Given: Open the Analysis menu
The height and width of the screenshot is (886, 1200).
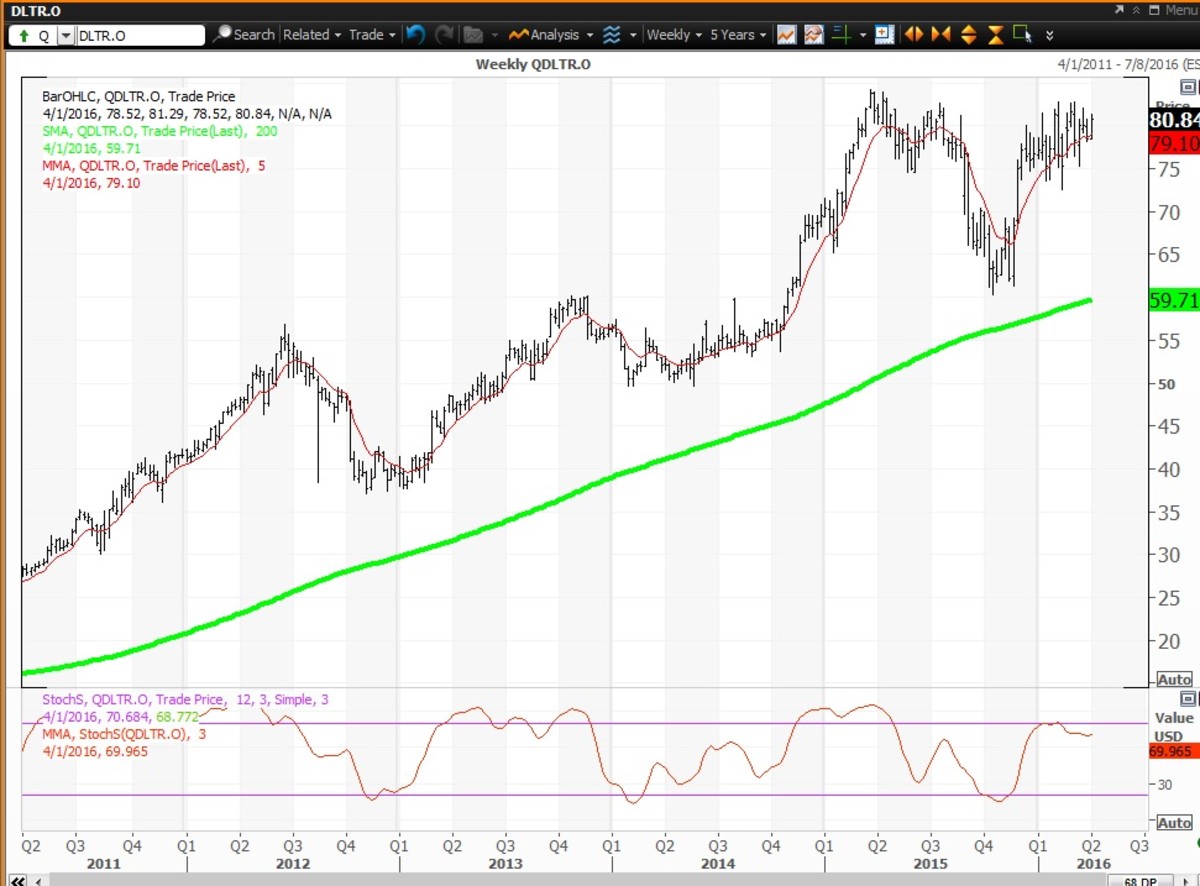Looking at the screenshot, I should point(551,34).
